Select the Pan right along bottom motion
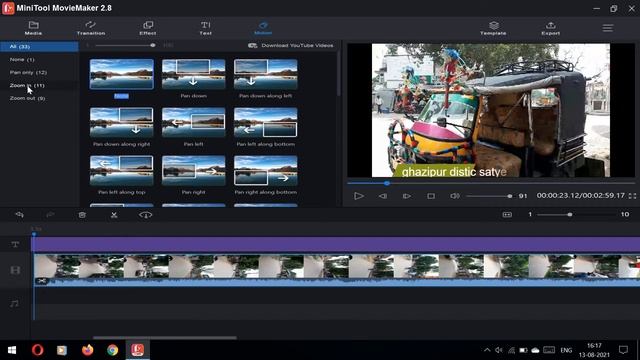The width and height of the screenshot is (640, 360). tap(266, 170)
